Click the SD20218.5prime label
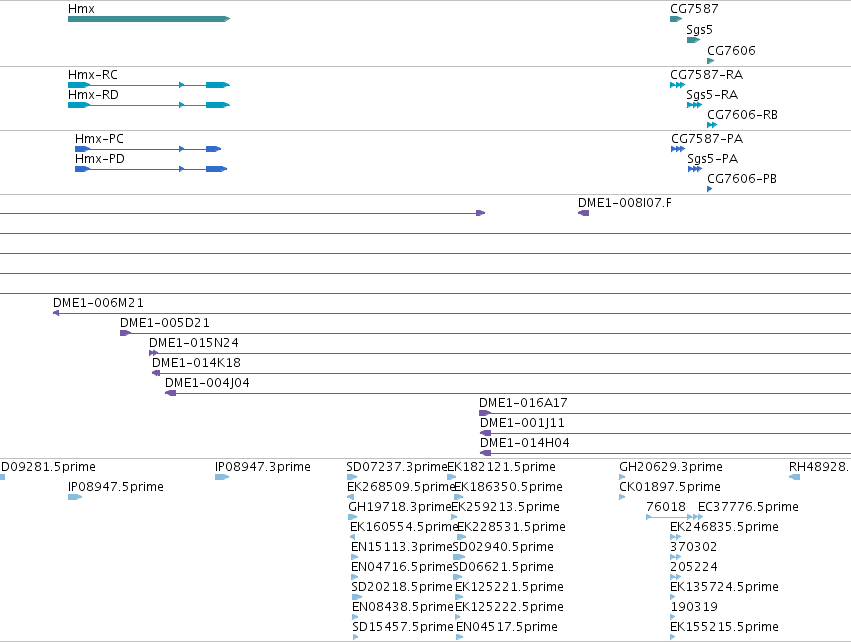This screenshot has width=851, height=642. pos(402,587)
